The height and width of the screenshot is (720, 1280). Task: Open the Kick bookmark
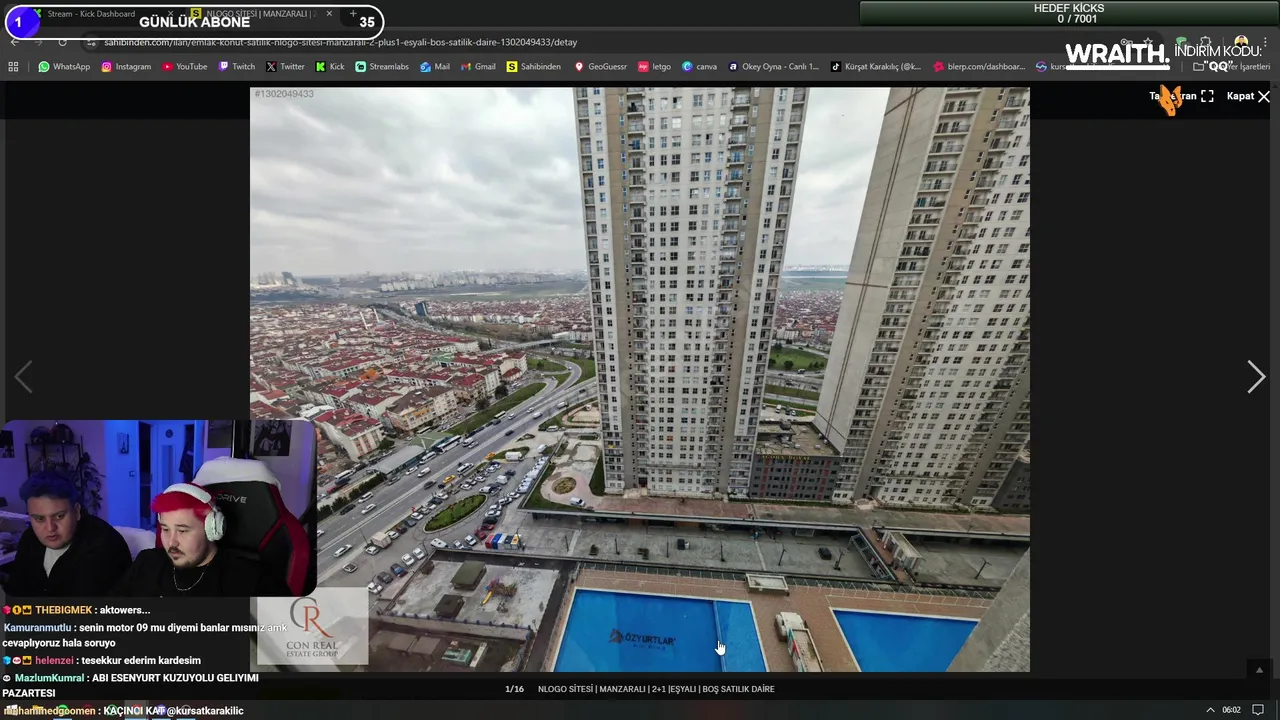(x=330, y=67)
